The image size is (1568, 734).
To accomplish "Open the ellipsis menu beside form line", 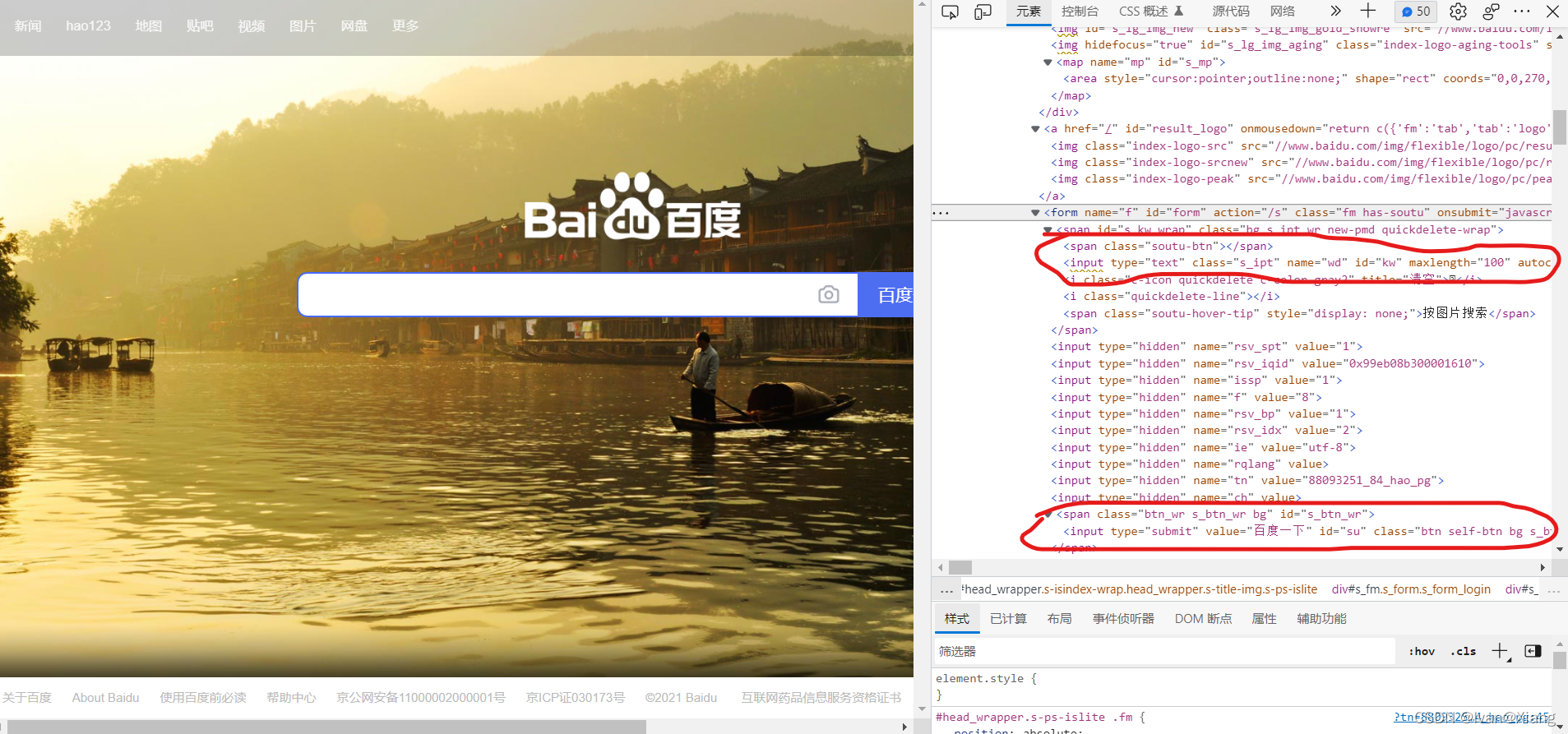I will coord(941,213).
